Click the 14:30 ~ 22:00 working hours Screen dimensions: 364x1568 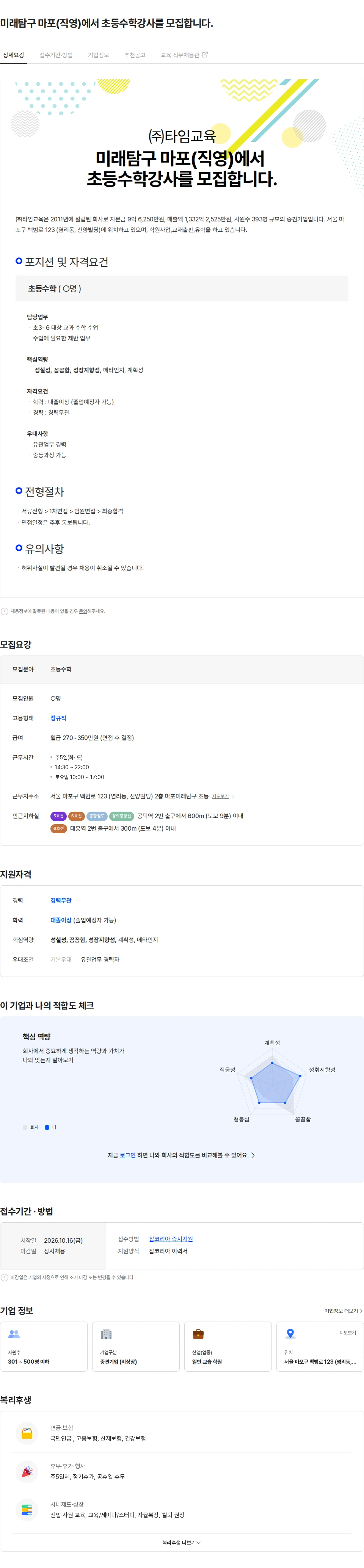[x=72, y=767]
